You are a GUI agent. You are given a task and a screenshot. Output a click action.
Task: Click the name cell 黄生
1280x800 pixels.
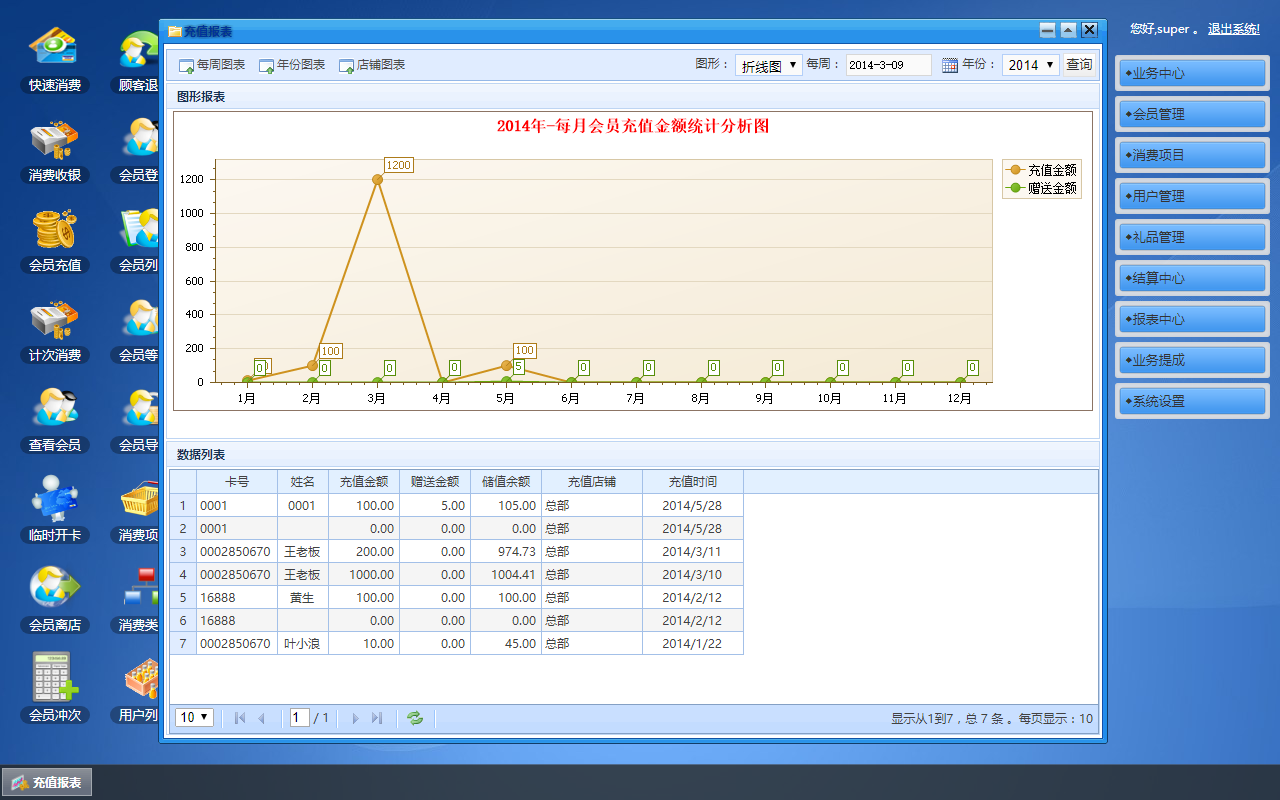pyautogui.click(x=302, y=598)
